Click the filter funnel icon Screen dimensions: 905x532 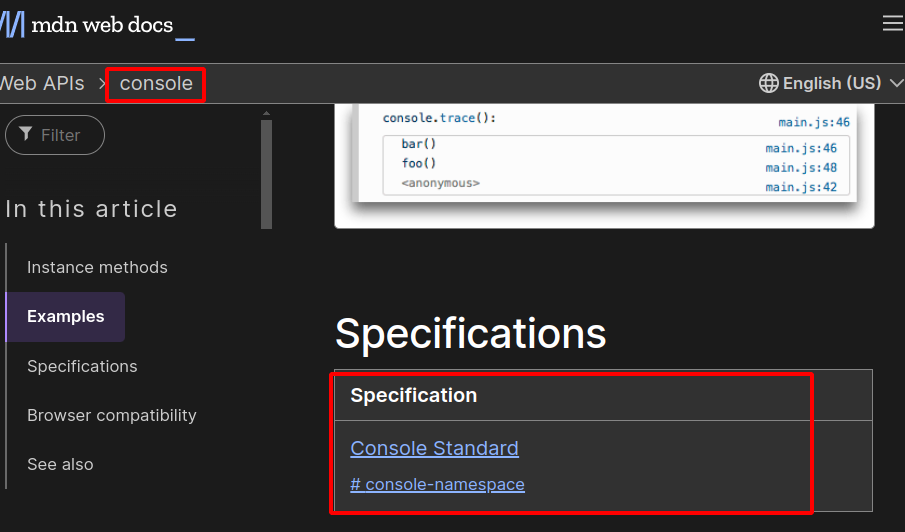tap(26, 134)
